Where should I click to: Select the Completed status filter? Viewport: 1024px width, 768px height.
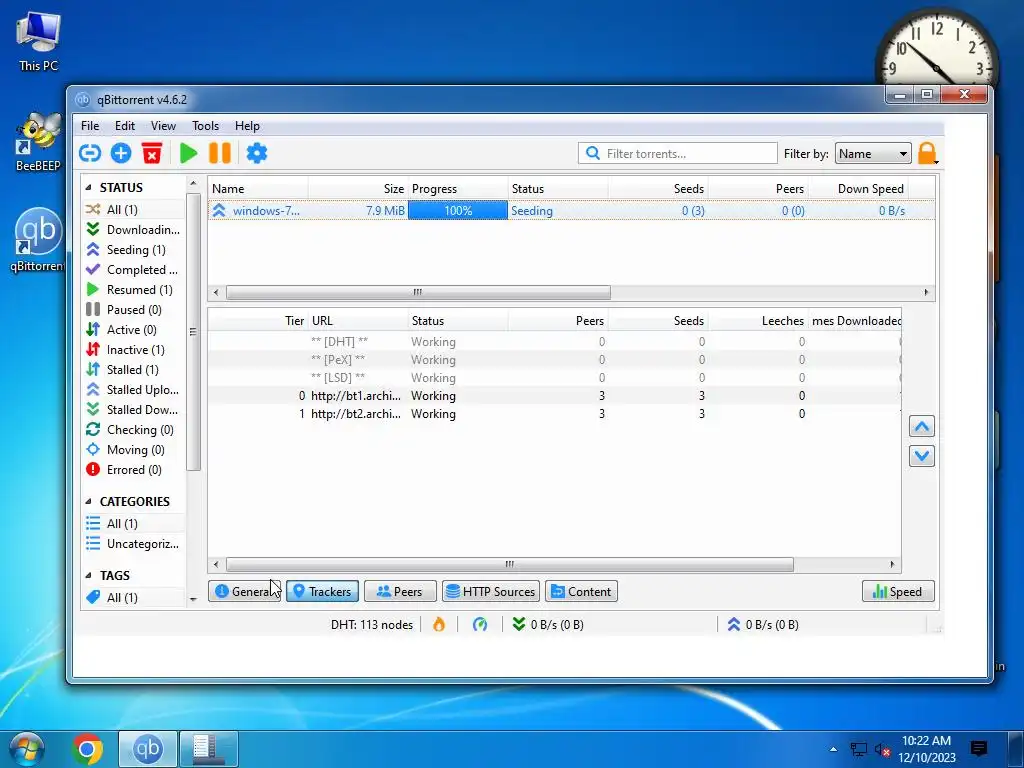click(133, 270)
